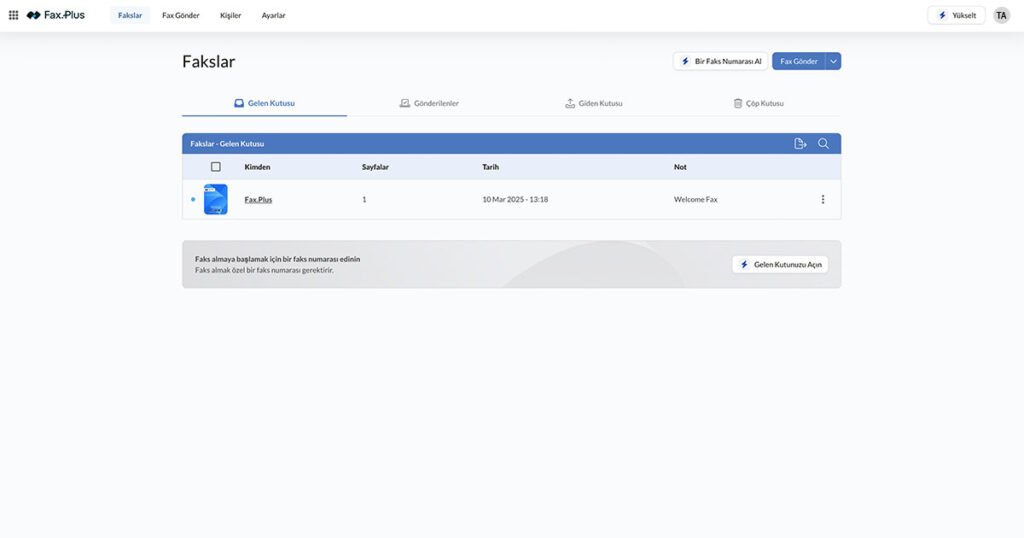Open the Çöp Kutusu tab
The height and width of the screenshot is (538, 1024).
click(x=758, y=103)
